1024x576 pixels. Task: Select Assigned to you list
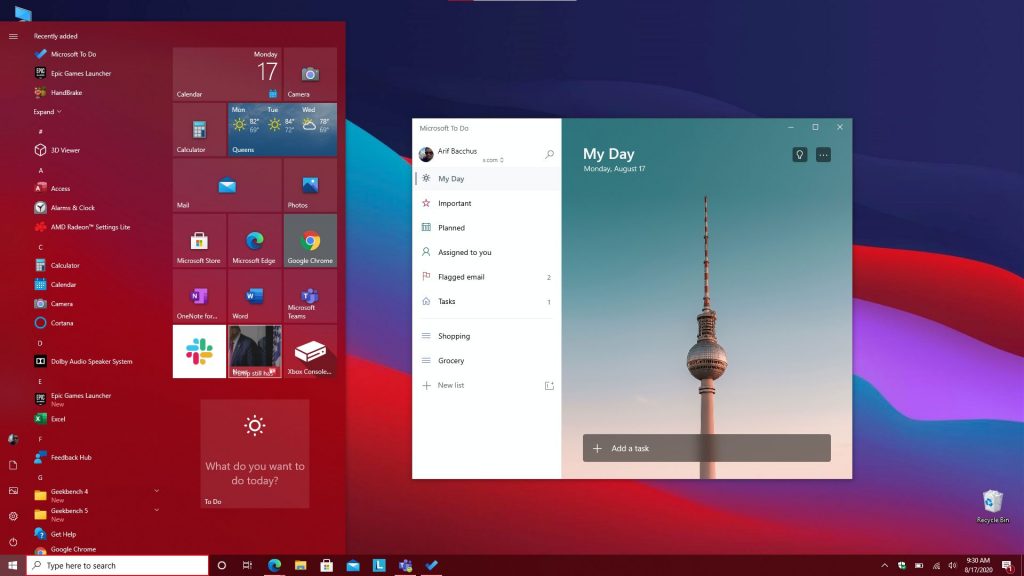tap(488, 252)
